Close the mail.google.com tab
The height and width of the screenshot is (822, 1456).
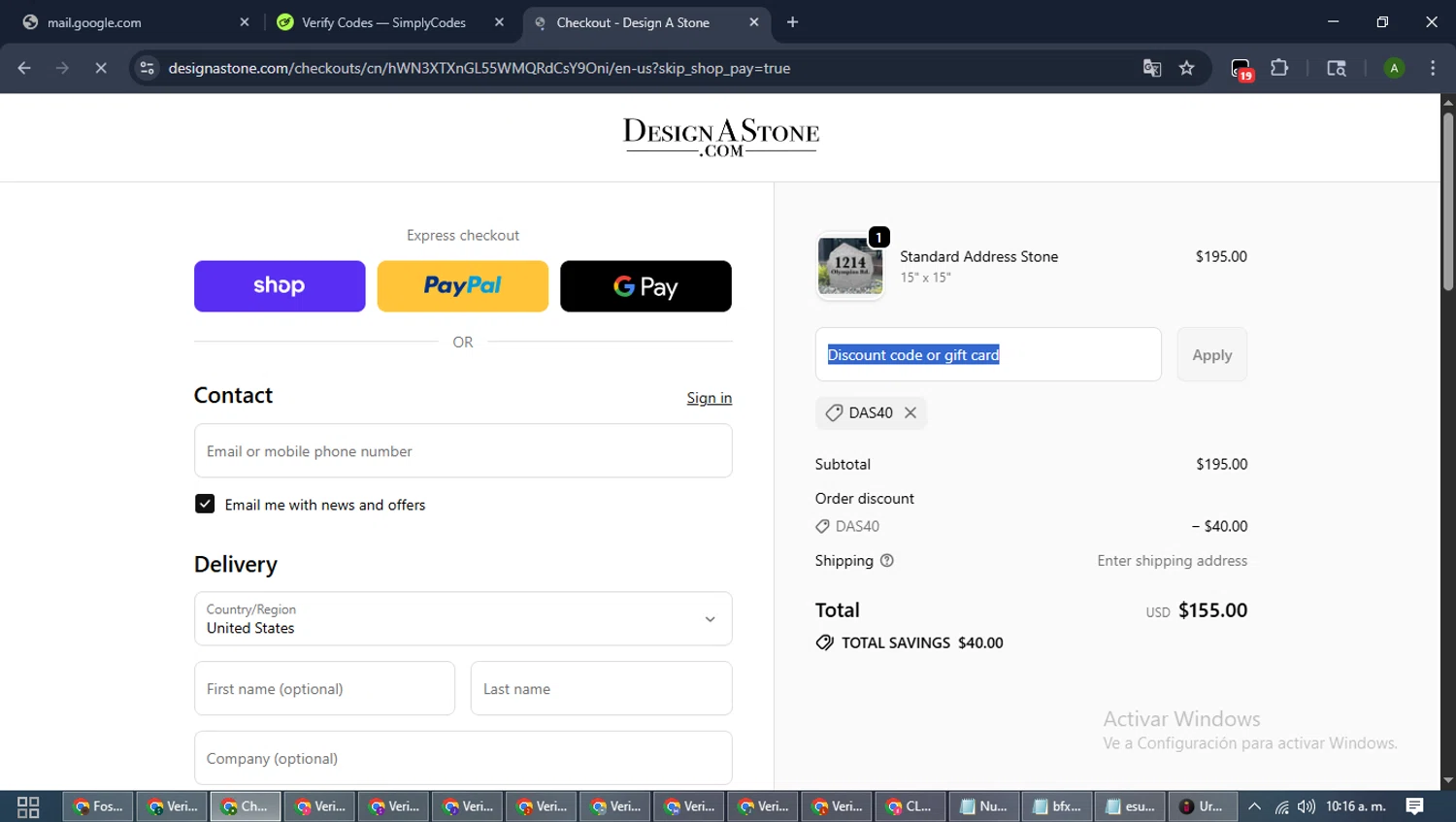pos(245,22)
